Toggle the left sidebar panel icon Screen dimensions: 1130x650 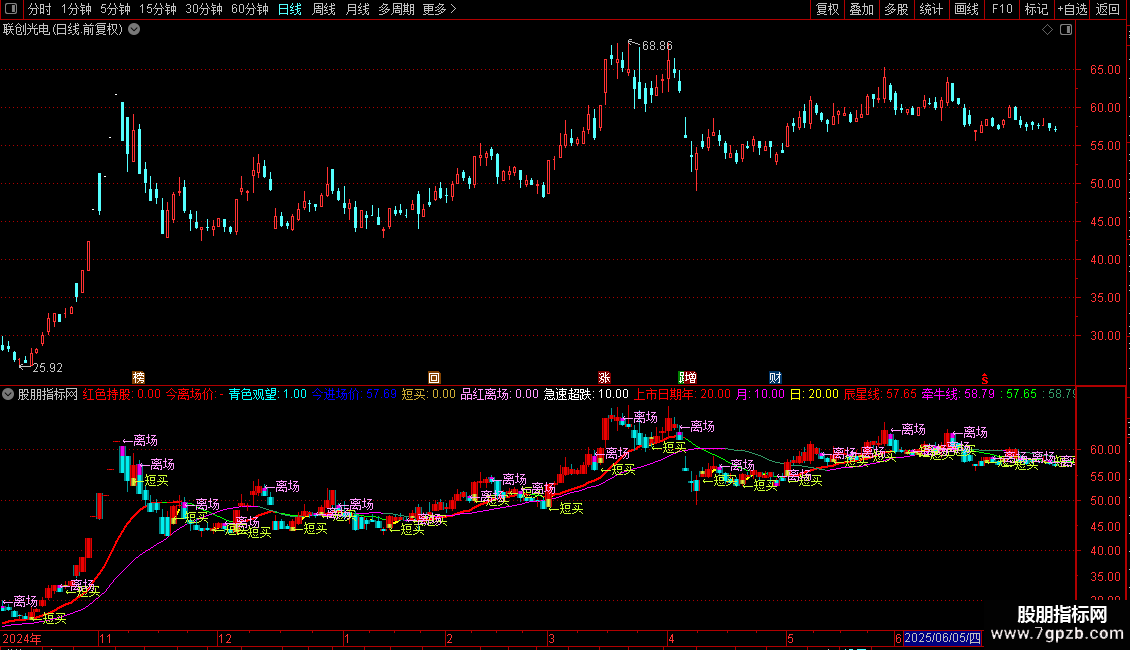tap(11, 9)
